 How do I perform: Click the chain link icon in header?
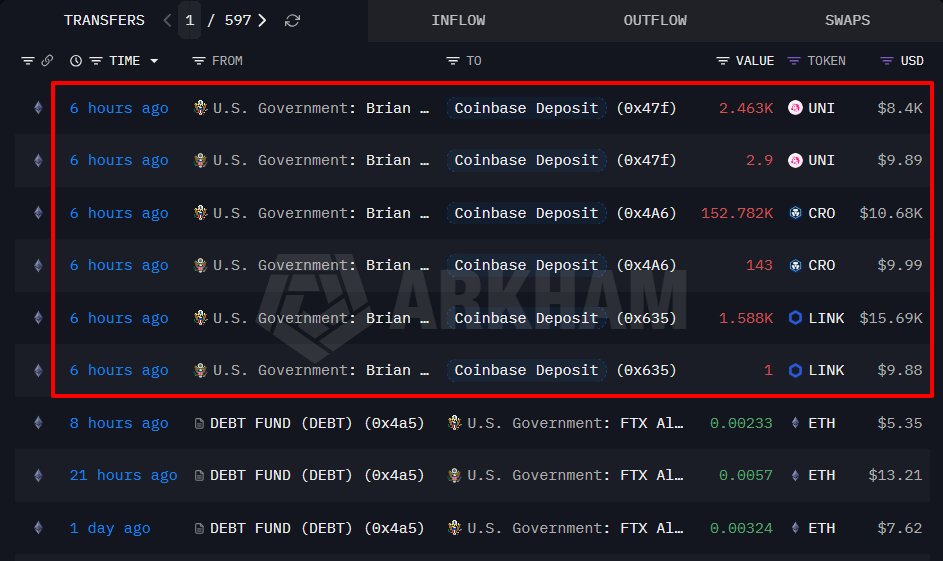47,61
